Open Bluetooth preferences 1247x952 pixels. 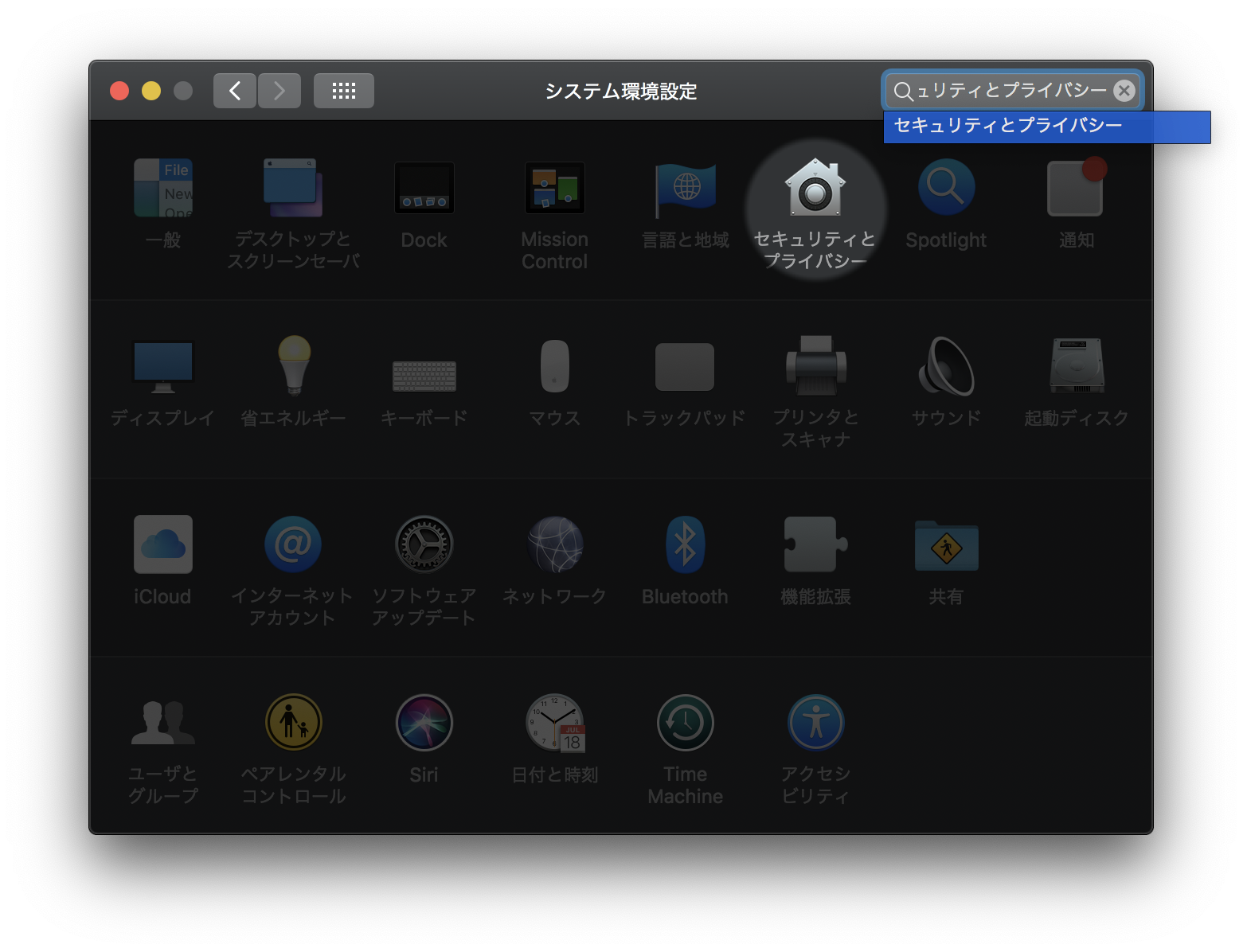[685, 546]
